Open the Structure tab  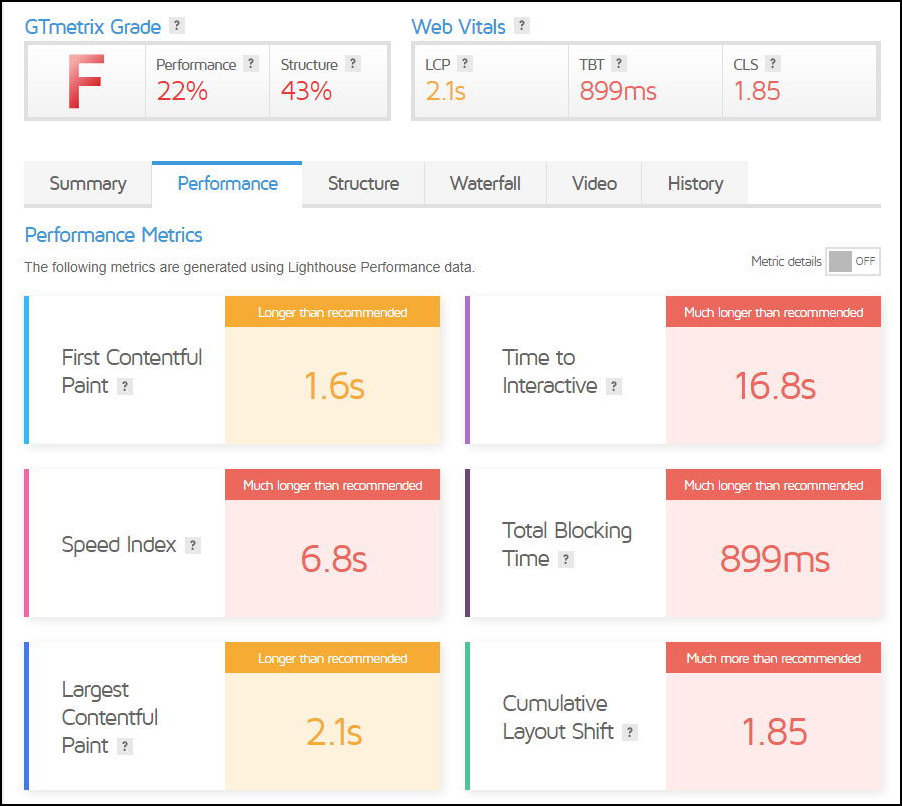364,184
